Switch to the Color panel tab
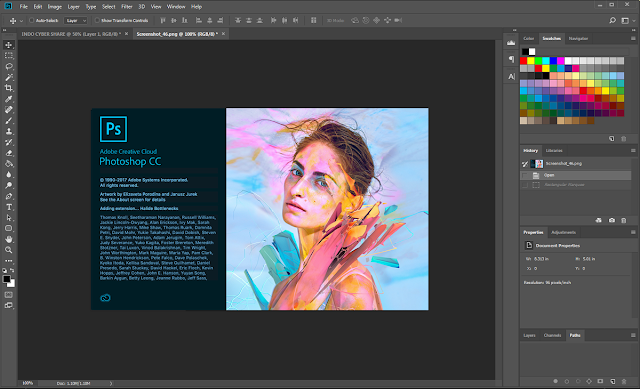Screen dimensions: 640x389 point(529,38)
